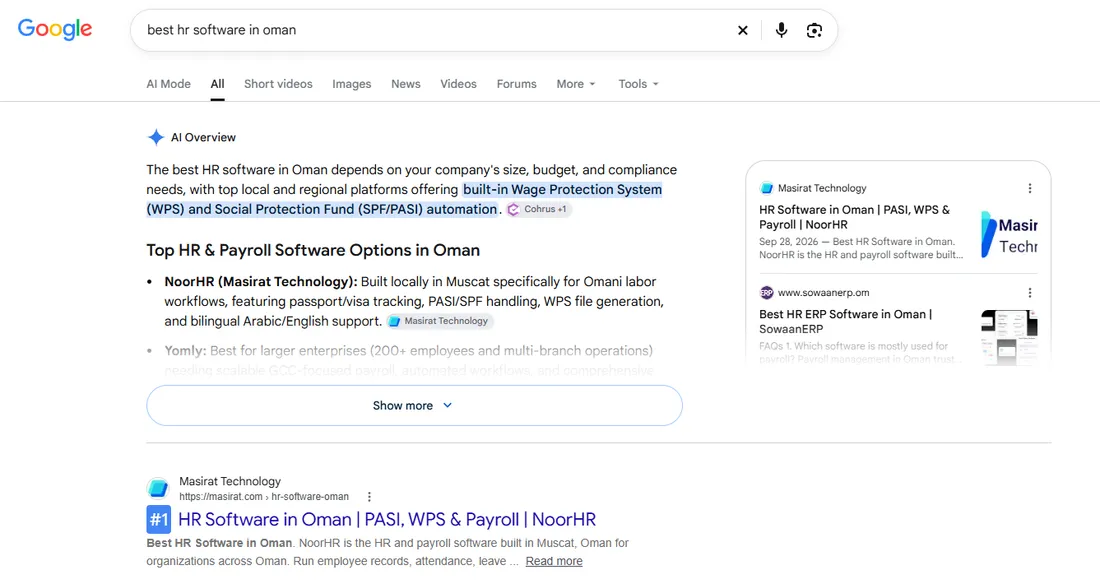Select the All tab

pos(217,83)
